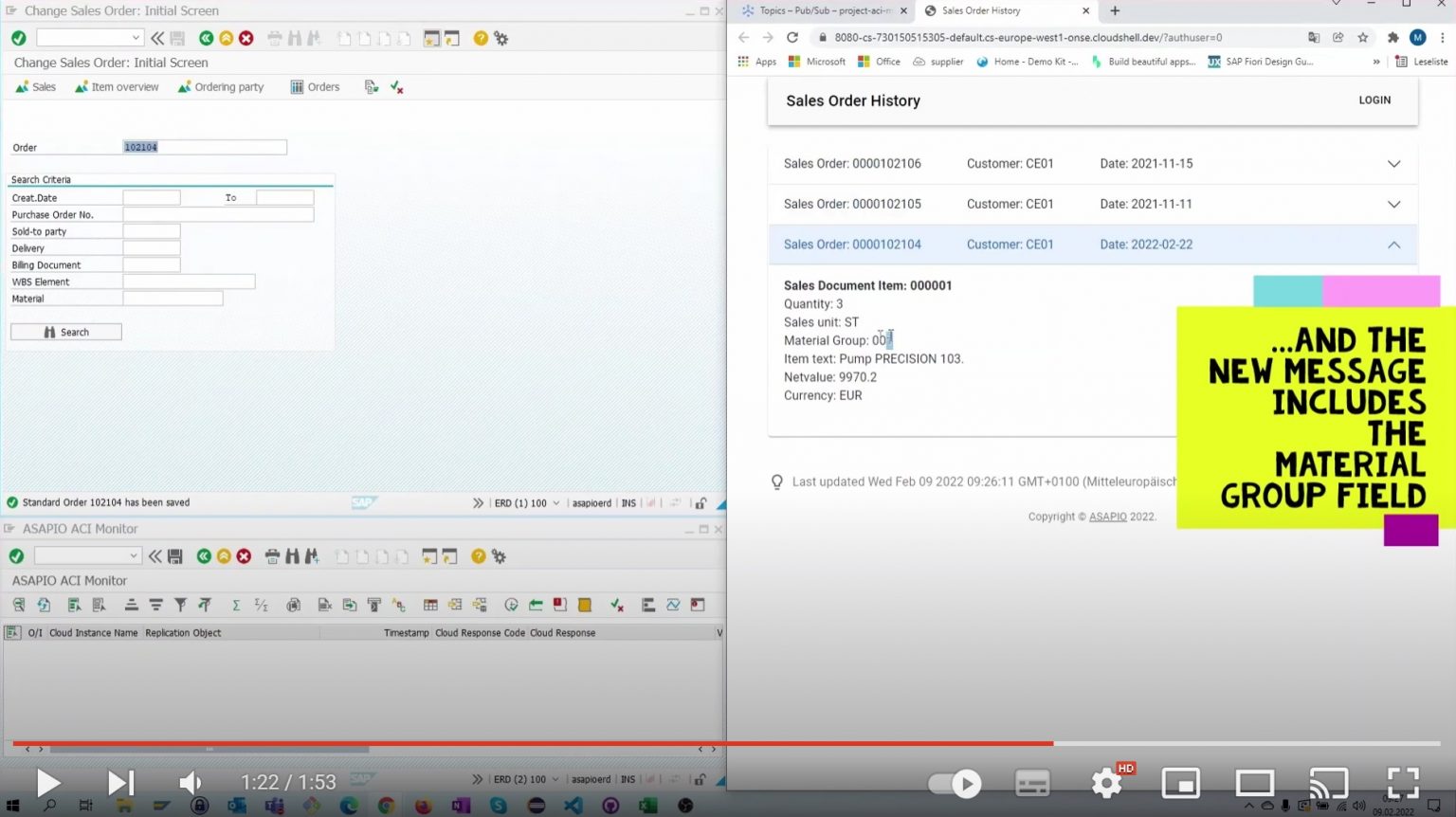Image resolution: width=1456 pixels, height=817 pixels.
Task: Collapse Sales Order 0000102104 details
Action: pos(1393,244)
